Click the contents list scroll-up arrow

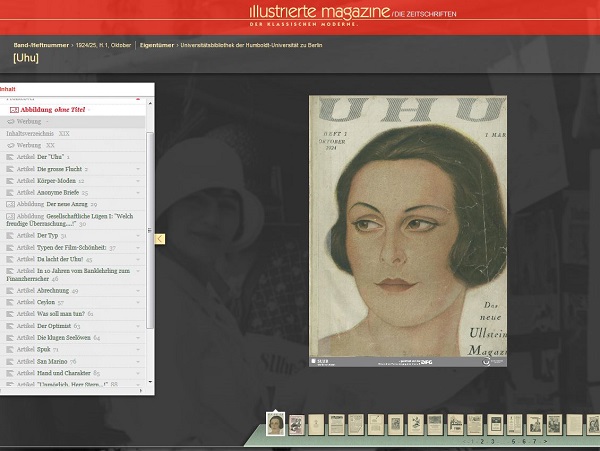click(x=150, y=104)
